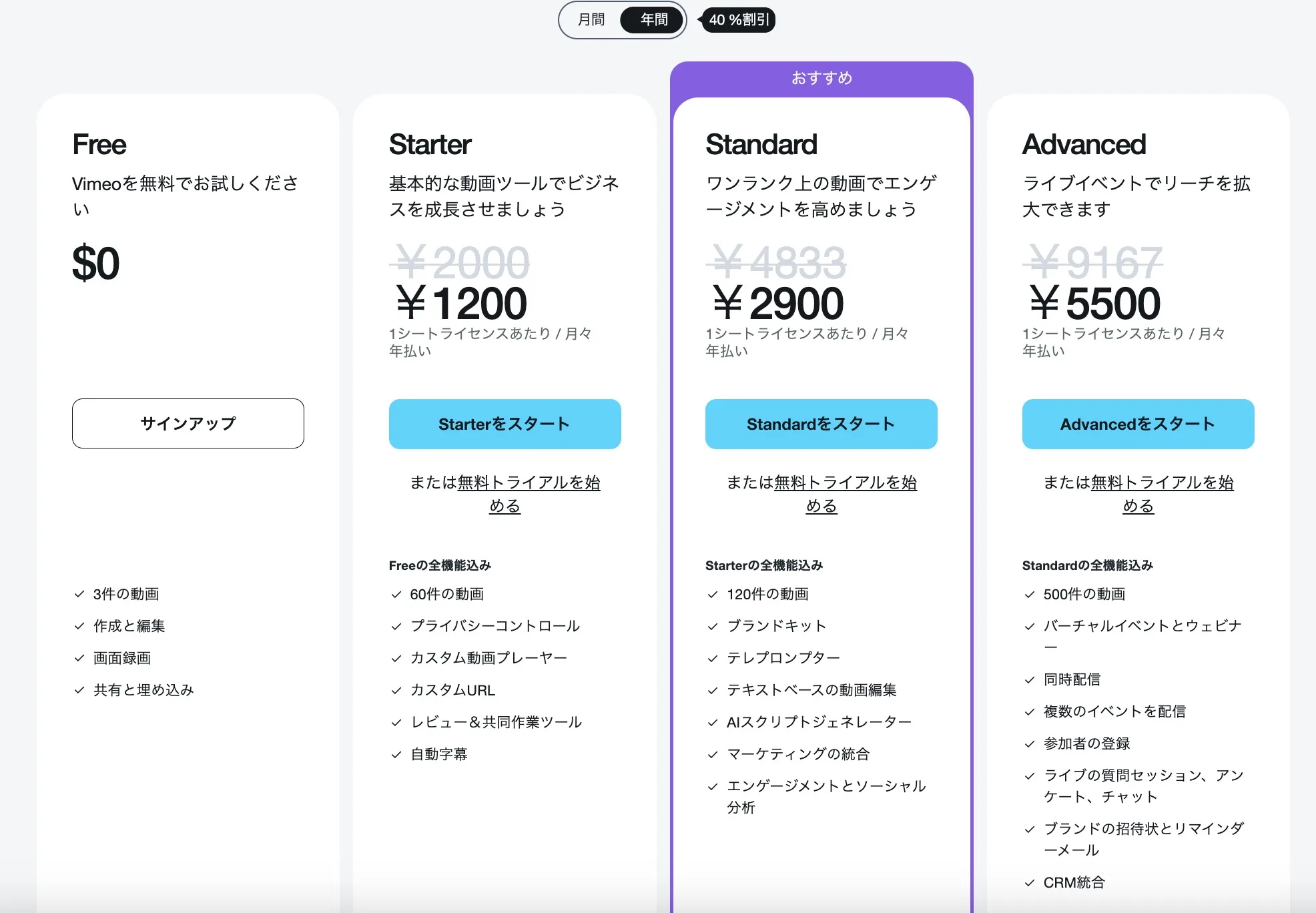The width and height of the screenshot is (1316, 913).
Task: Click the Standard plan heading
Action: (761, 144)
